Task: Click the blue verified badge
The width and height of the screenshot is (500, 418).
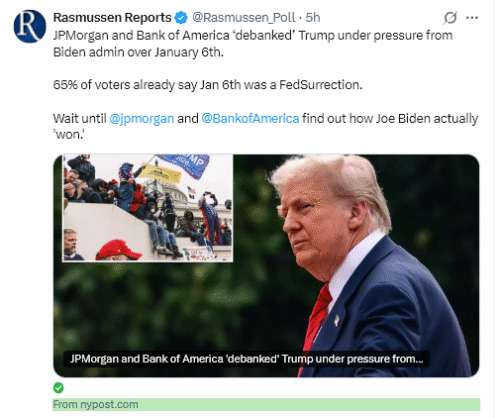Action: 181,18
